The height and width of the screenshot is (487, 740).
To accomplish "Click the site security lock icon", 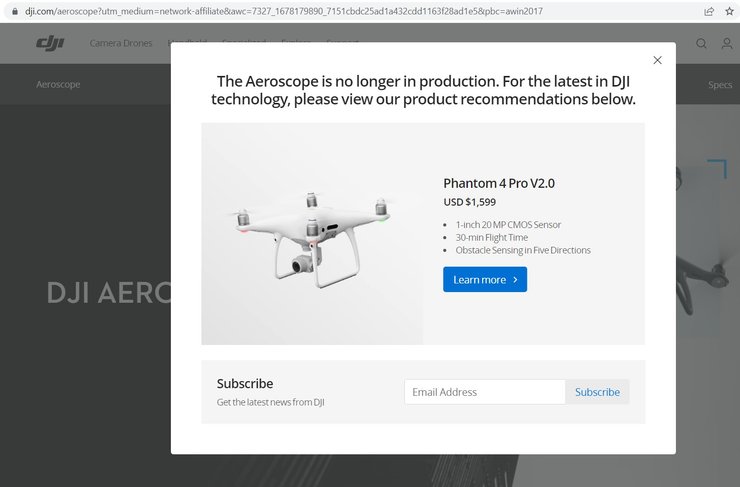I will (x=13, y=11).
